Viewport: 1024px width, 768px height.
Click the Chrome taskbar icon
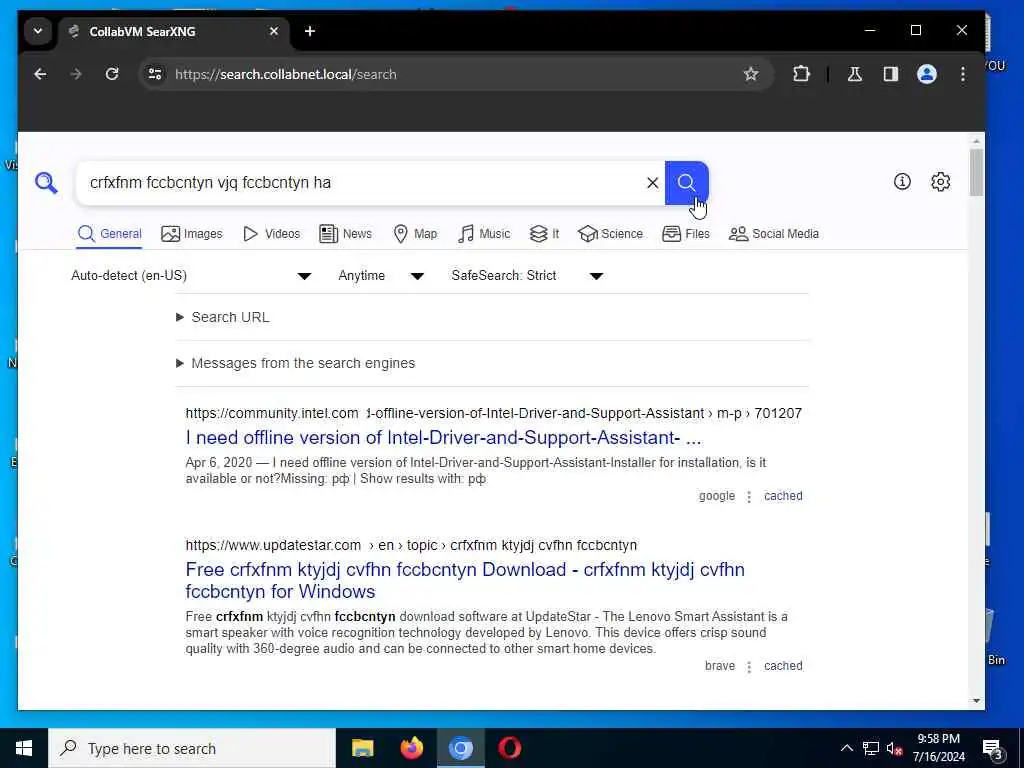tap(460, 748)
